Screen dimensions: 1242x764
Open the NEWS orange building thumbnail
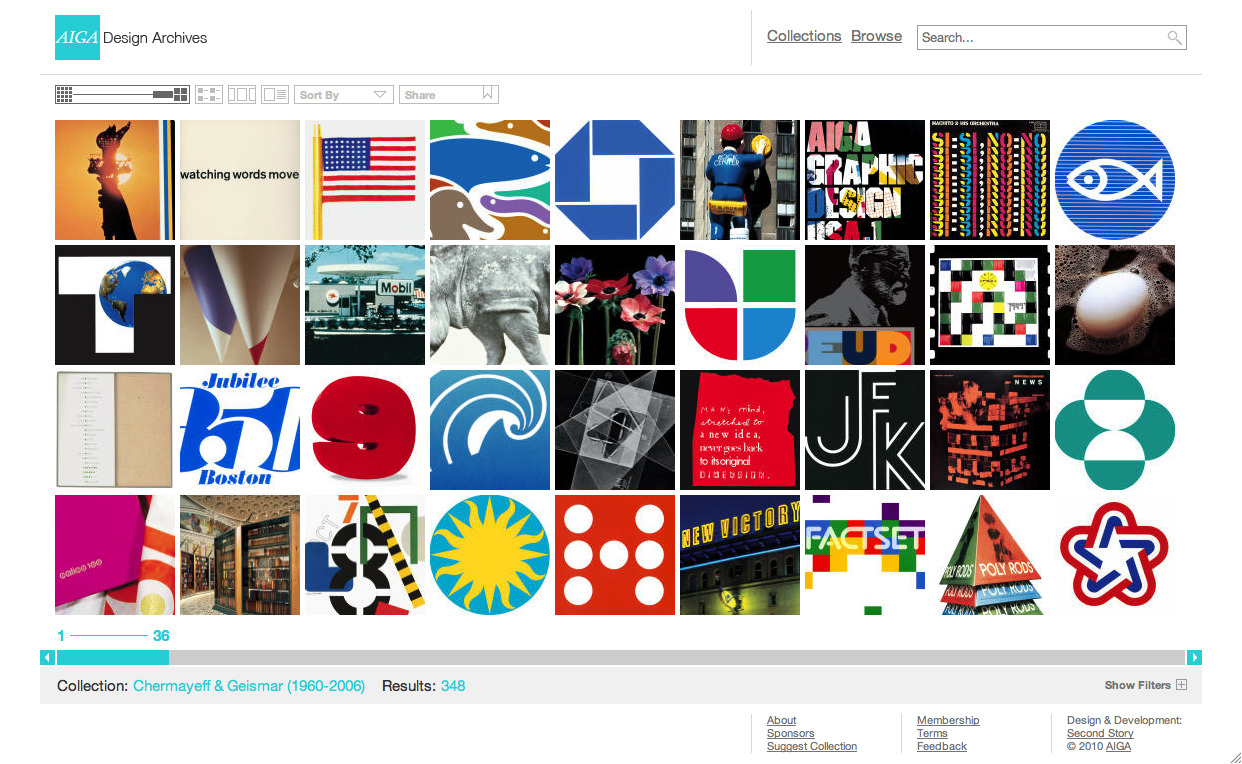click(x=990, y=430)
